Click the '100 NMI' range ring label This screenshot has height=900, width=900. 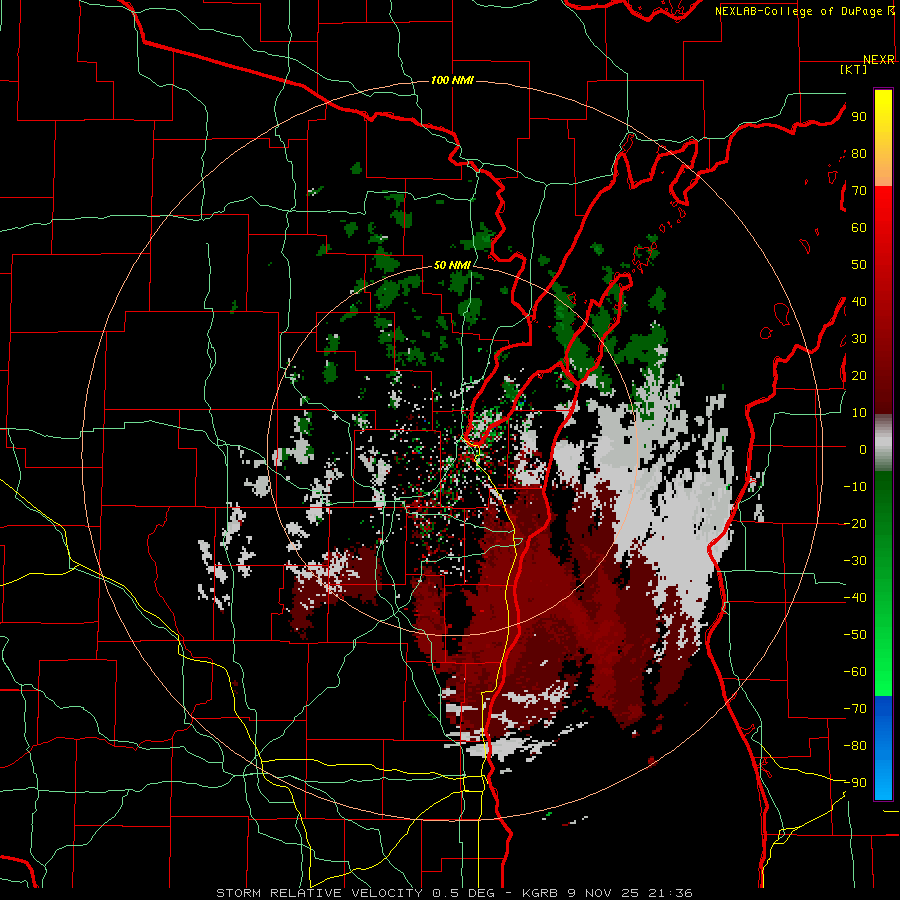click(452, 80)
